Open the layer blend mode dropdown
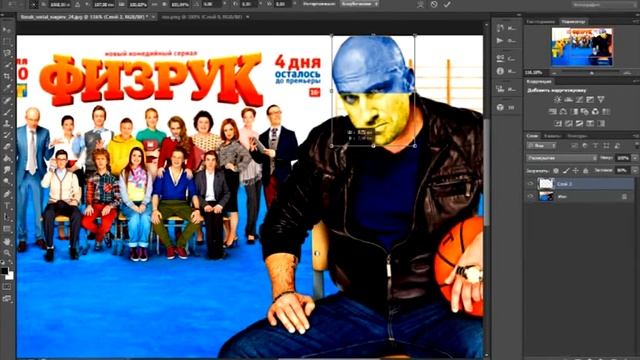The height and width of the screenshot is (360, 640). click(562, 158)
